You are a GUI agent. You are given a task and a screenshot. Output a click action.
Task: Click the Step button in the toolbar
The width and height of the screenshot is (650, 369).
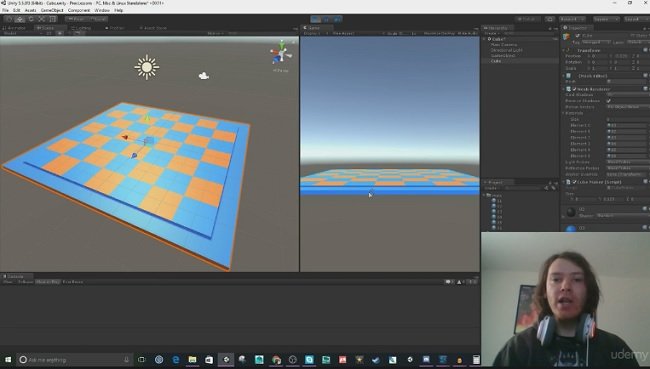[x=337, y=19]
